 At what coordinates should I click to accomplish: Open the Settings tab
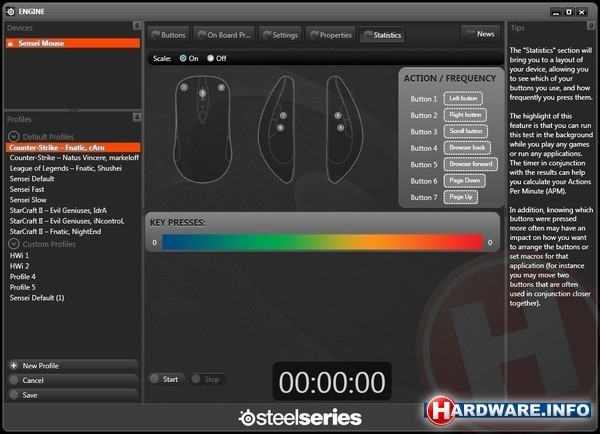[280, 35]
